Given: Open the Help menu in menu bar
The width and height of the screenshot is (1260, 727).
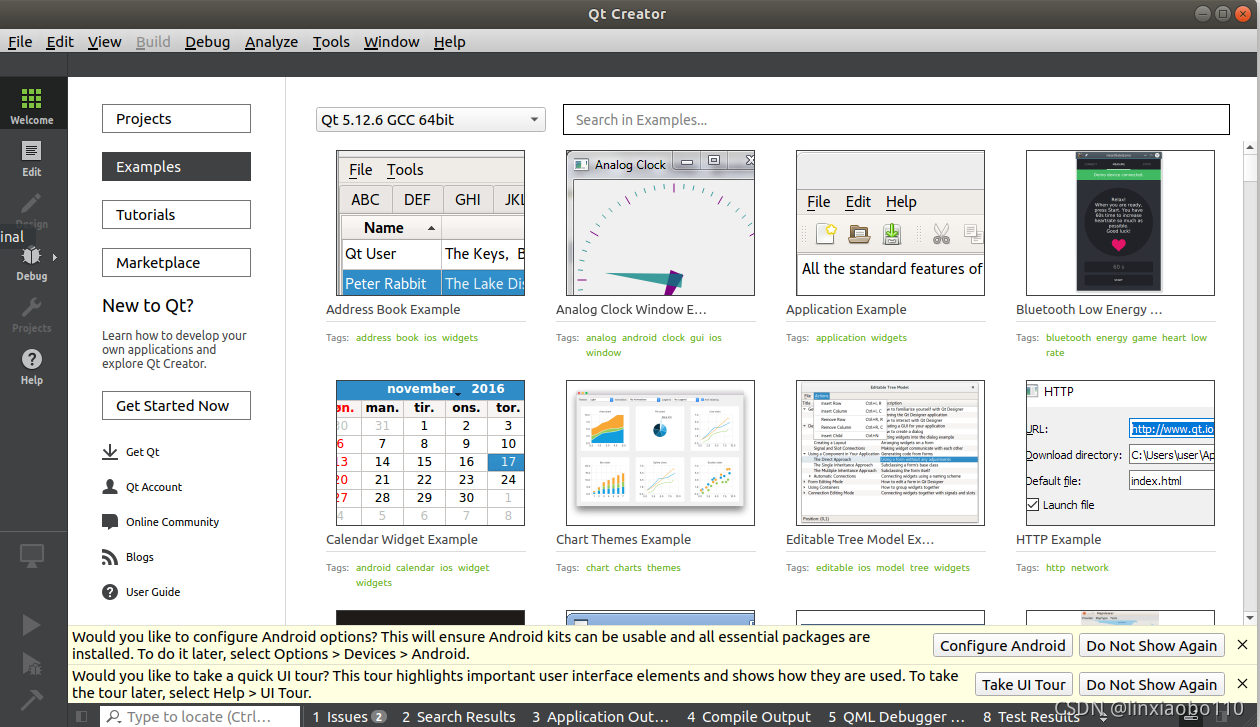Looking at the screenshot, I should (x=449, y=42).
